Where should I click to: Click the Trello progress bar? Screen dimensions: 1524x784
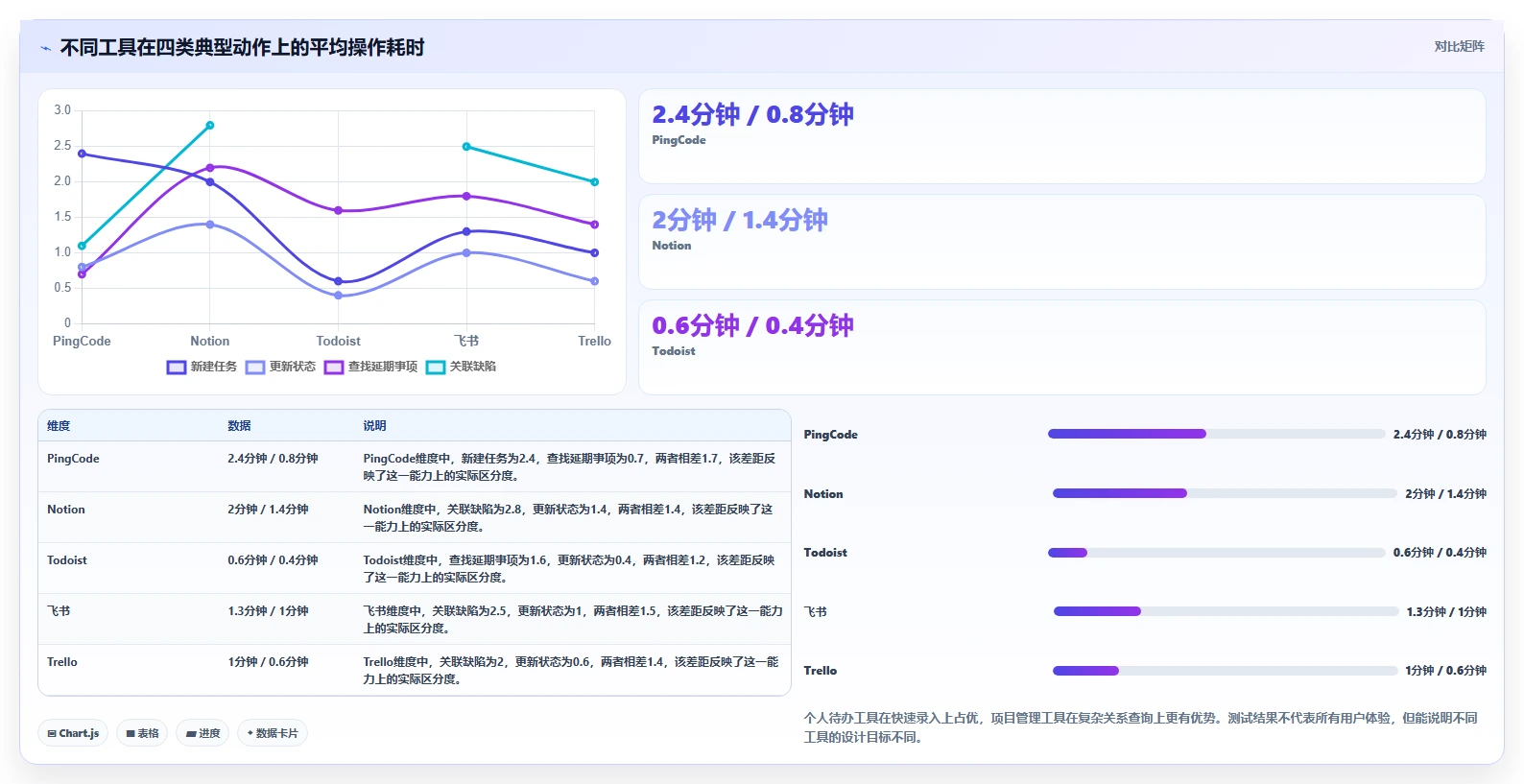coord(1226,671)
